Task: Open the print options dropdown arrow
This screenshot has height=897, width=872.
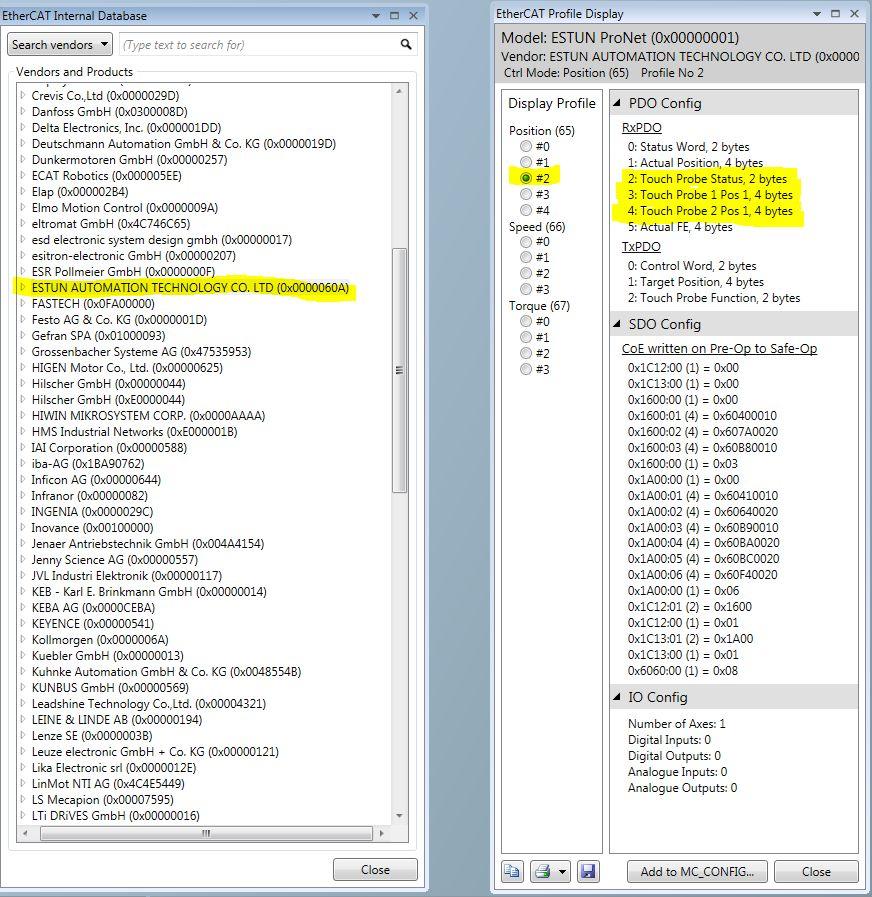Action: click(562, 872)
